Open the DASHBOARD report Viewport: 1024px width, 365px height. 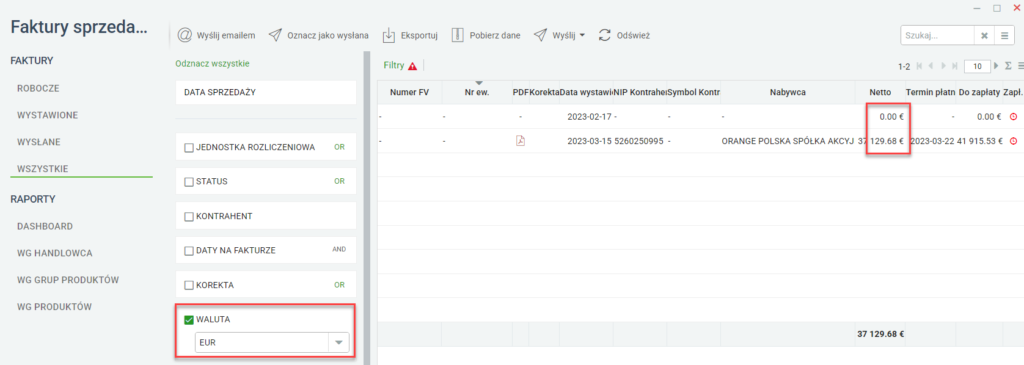(45, 226)
